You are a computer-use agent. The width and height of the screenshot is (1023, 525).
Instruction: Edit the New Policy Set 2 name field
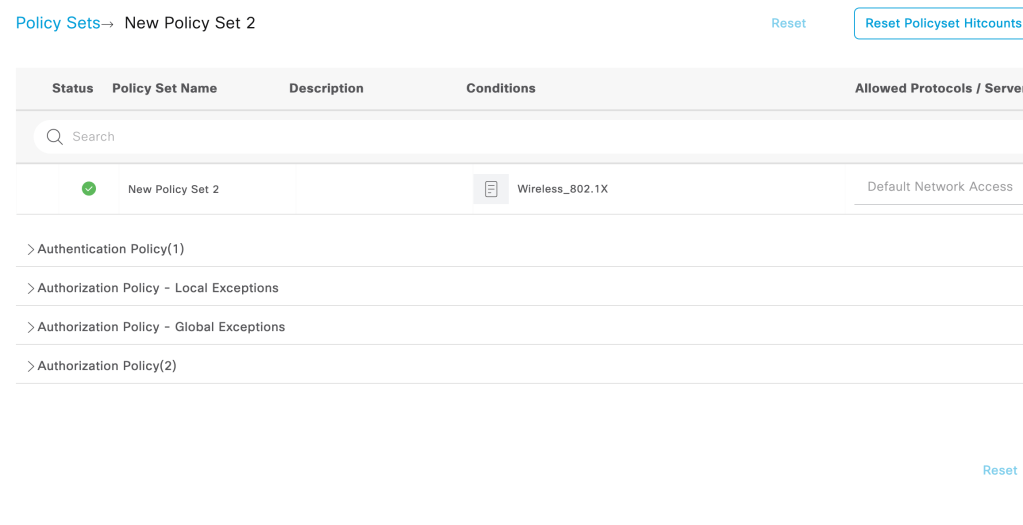tap(173, 189)
